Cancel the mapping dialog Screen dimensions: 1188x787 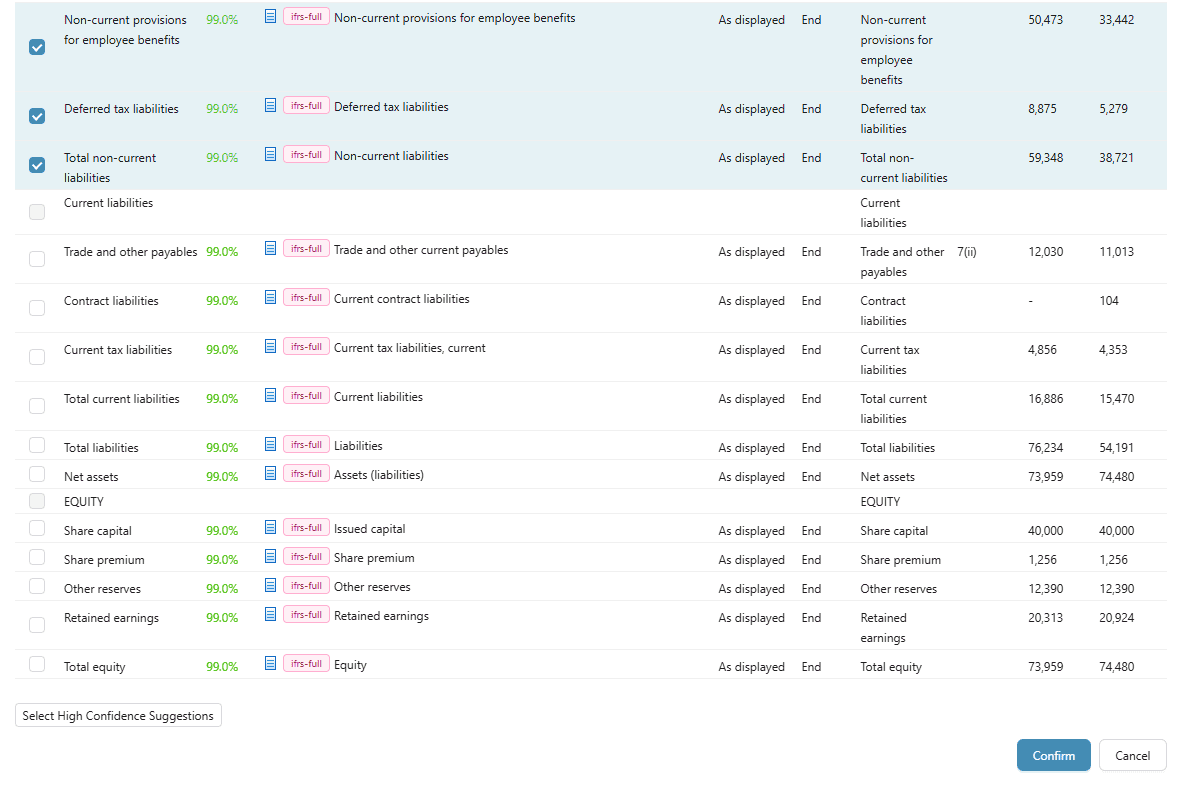point(1132,755)
